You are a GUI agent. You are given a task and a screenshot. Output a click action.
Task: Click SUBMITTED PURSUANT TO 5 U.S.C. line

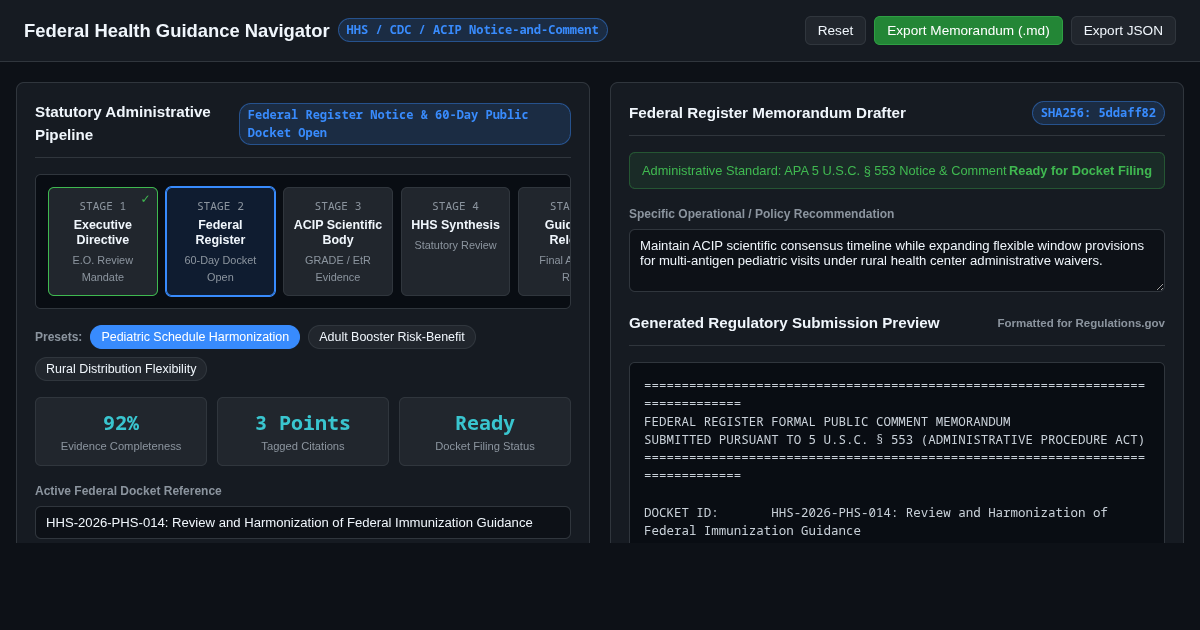click(894, 440)
